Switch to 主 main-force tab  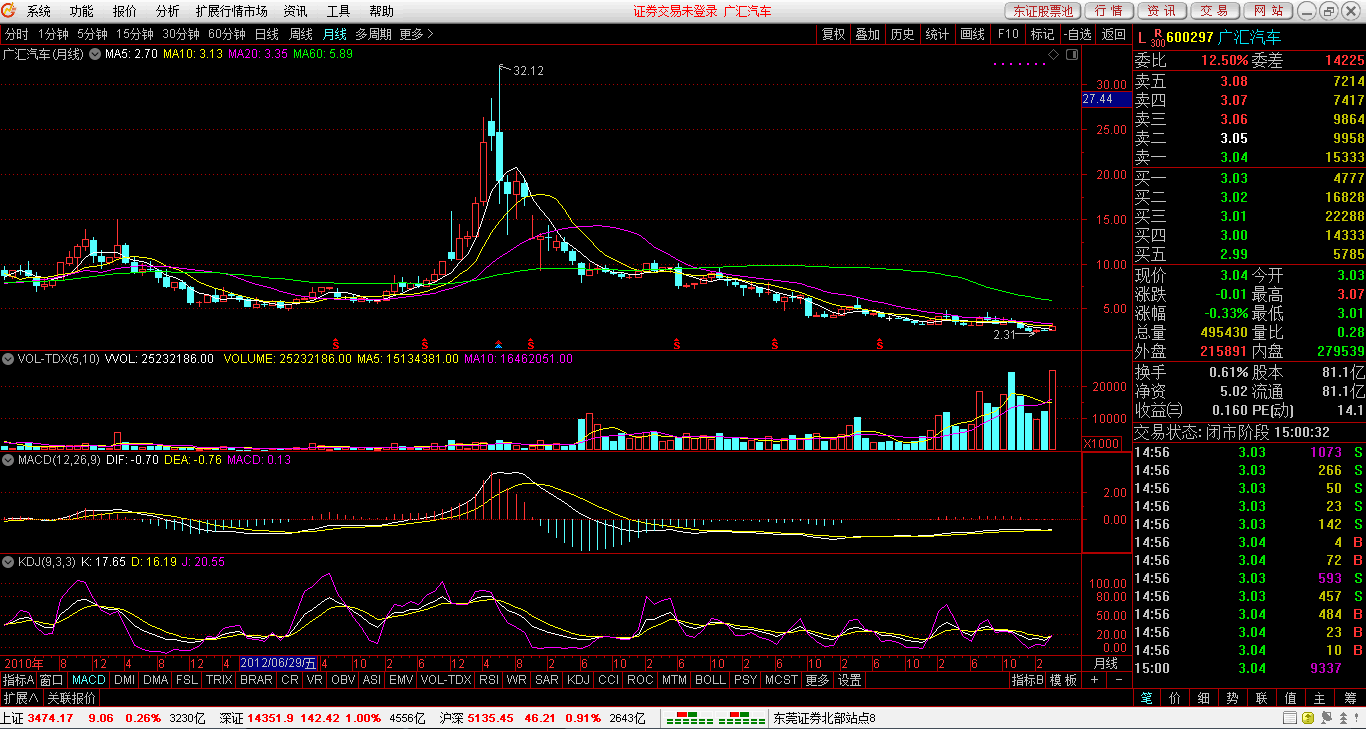[1321, 698]
